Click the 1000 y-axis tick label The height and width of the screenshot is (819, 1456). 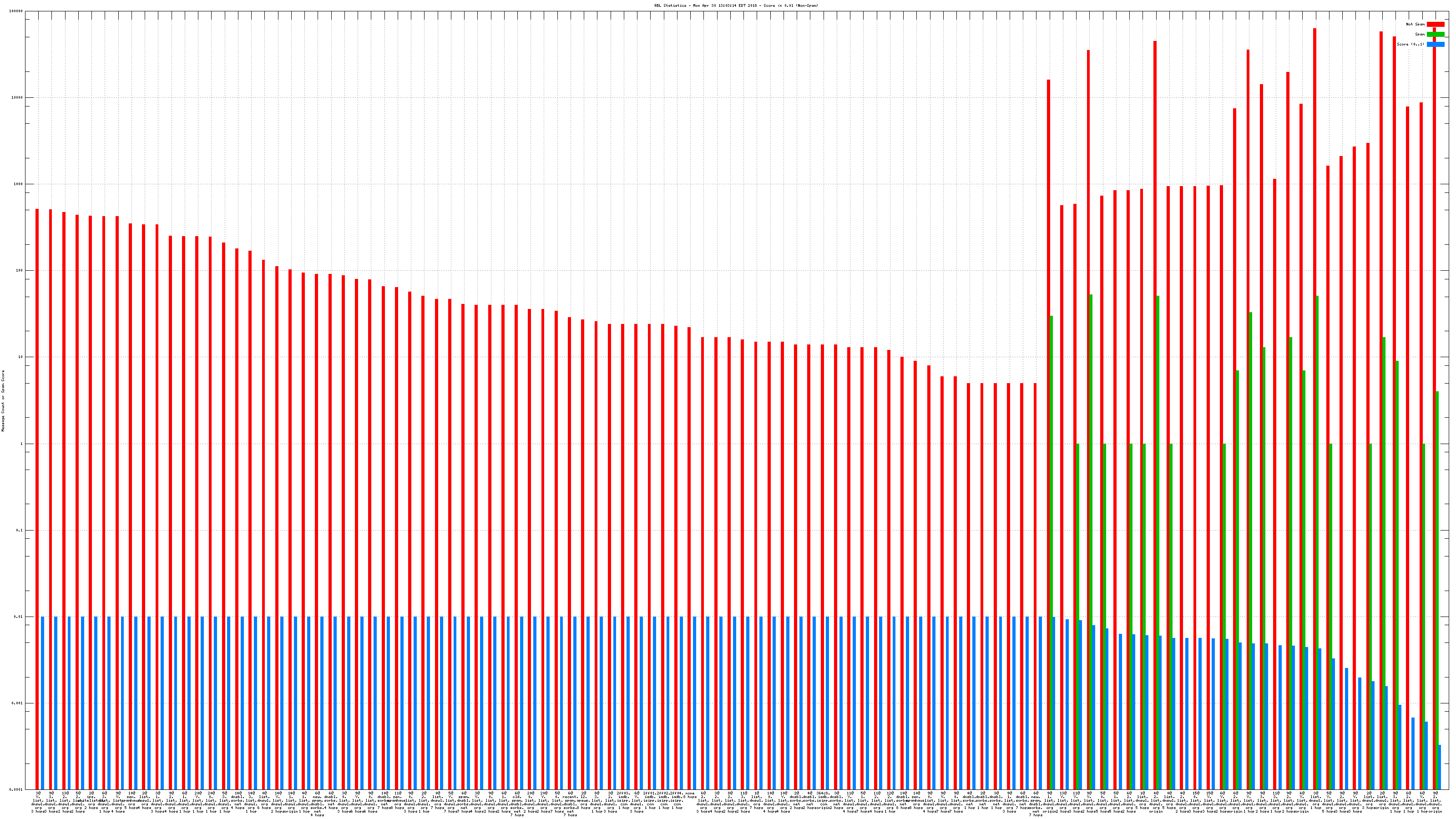[18, 184]
